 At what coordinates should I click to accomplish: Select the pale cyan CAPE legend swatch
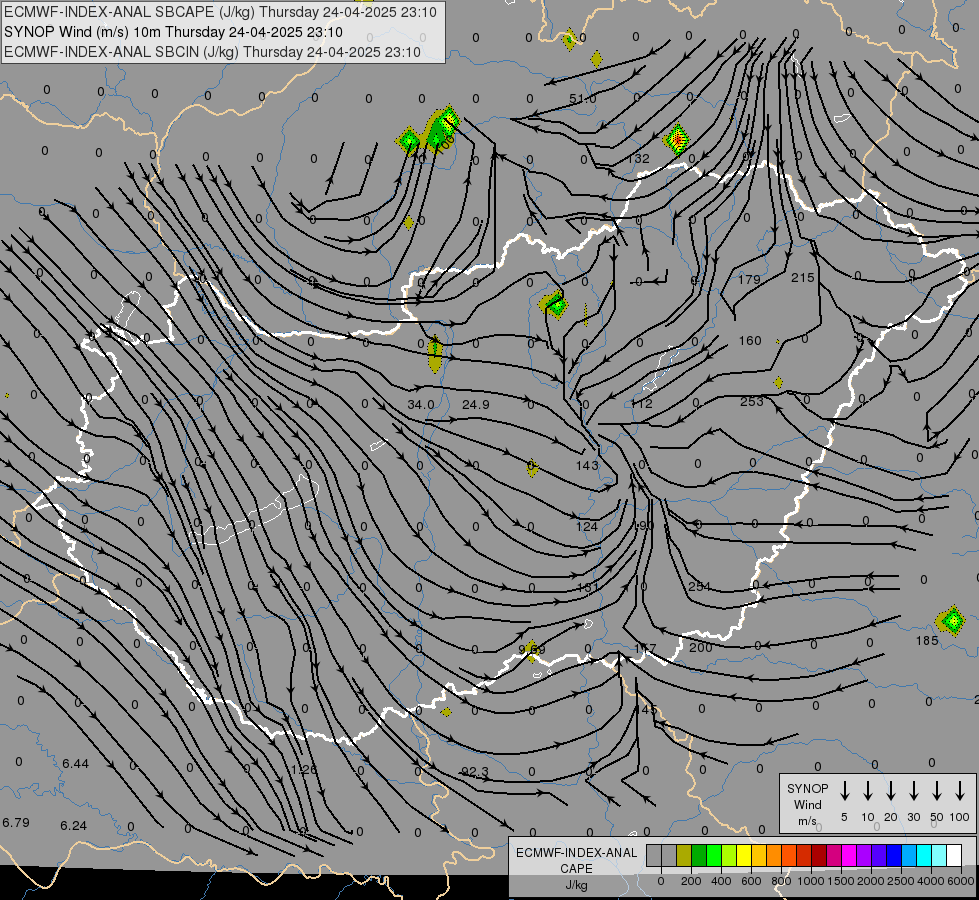click(x=938, y=856)
